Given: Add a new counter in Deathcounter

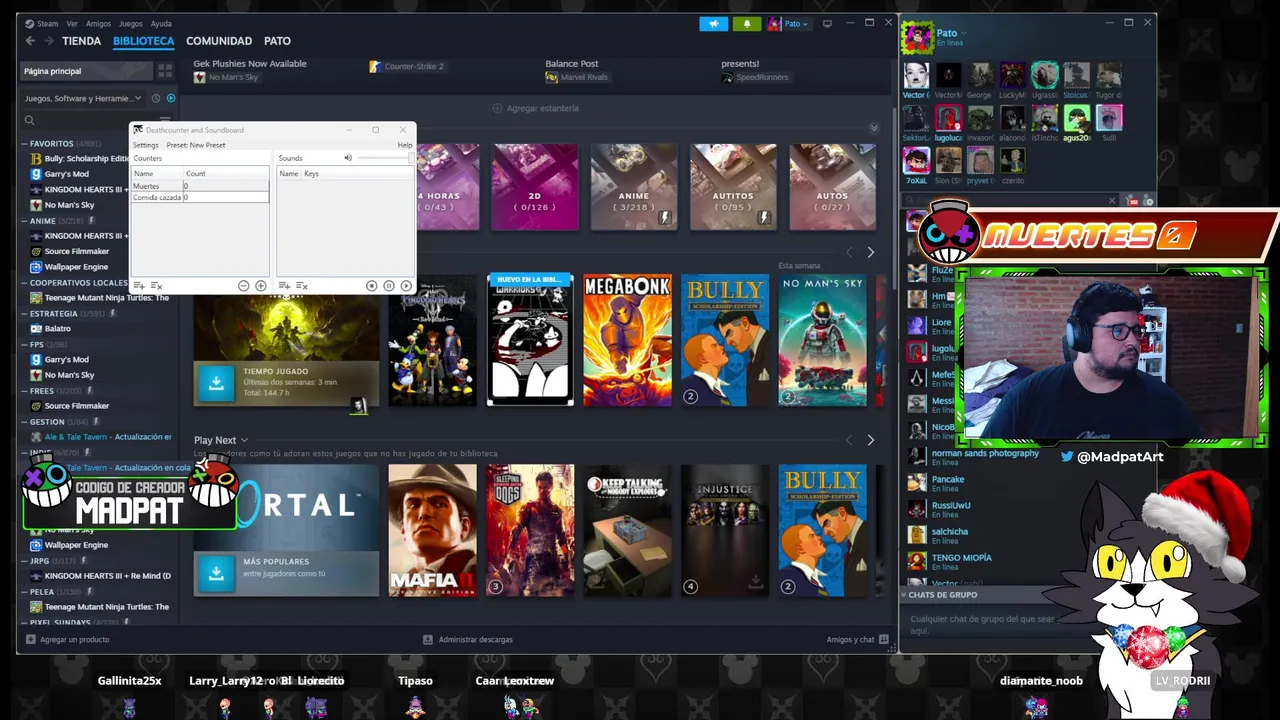Looking at the screenshot, I should [139, 286].
